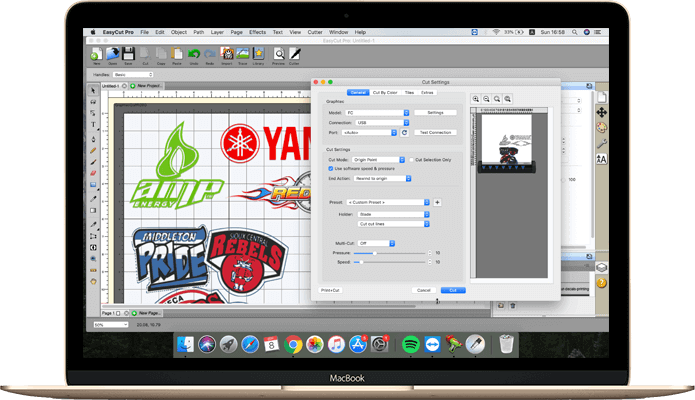Open the Effects menu
This screenshot has width=695, height=400.
[x=258, y=32]
